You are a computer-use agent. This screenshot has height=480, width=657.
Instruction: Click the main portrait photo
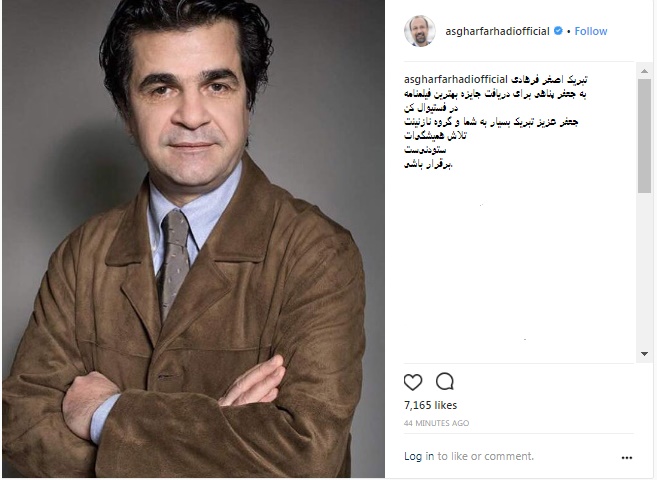[x=193, y=239]
